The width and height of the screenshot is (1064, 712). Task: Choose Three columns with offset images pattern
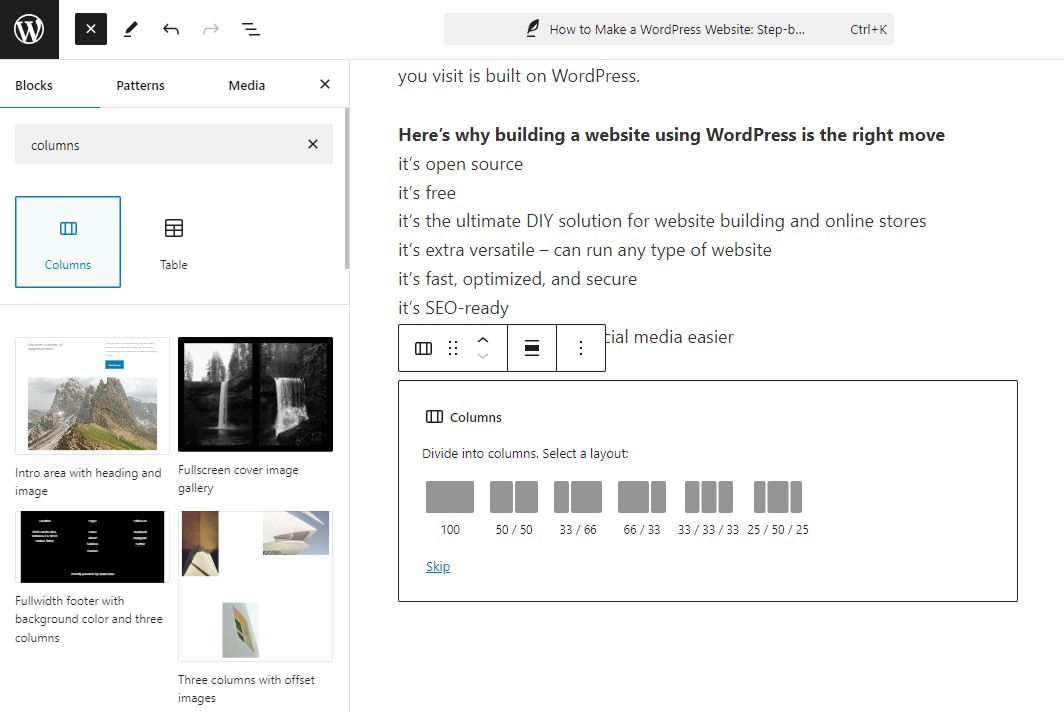tap(255, 608)
